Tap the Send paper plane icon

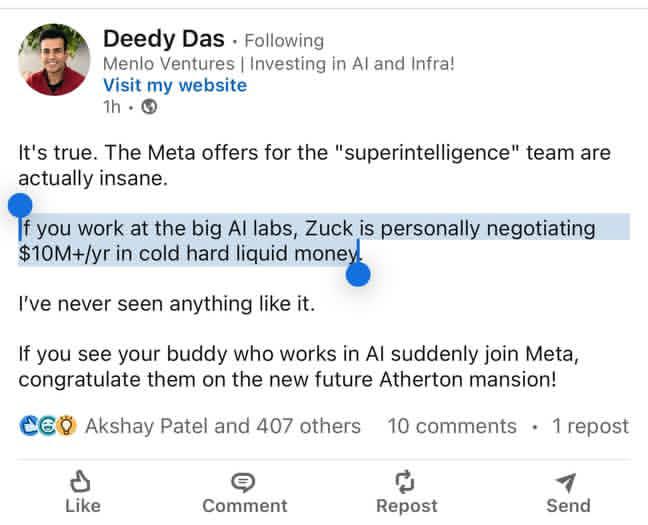(x=566, y=483)
